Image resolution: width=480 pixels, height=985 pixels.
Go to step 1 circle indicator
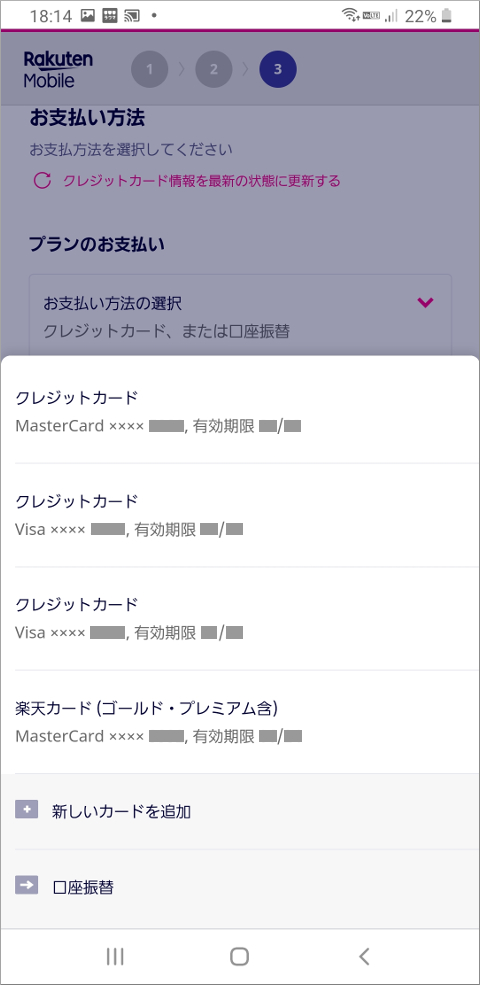(x=150, y=69)
